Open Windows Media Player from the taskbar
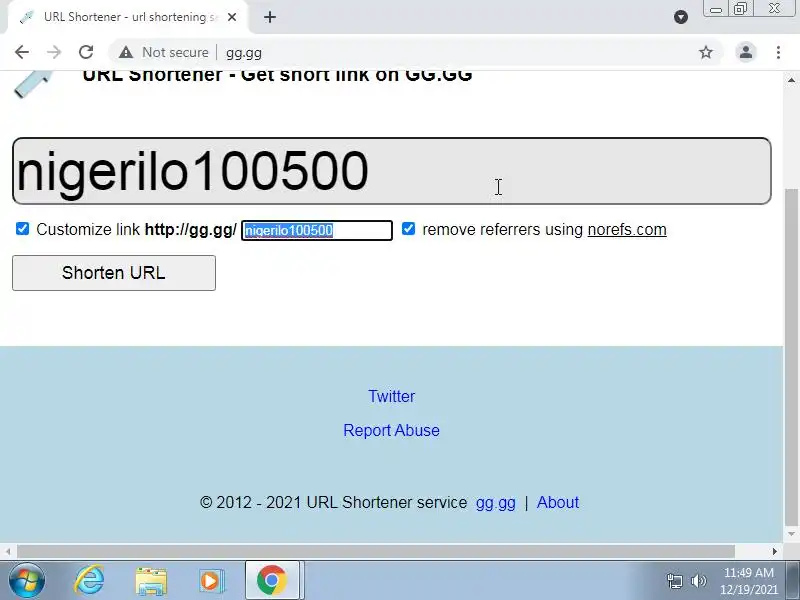Screen dimensions: 800x600 (x=210, y=581)
